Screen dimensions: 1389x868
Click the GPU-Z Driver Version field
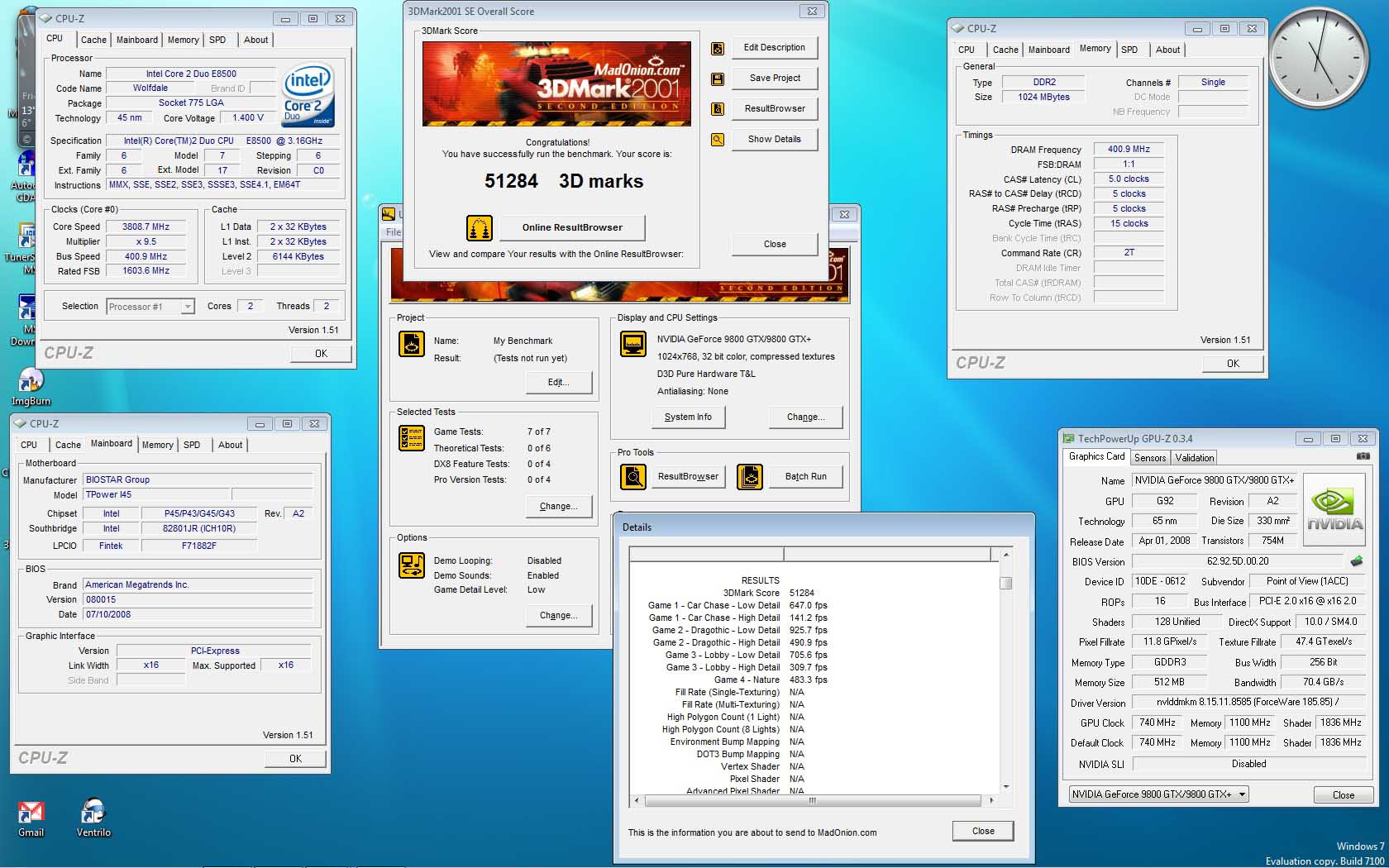pyautogui.click(x=1247, y=703)
